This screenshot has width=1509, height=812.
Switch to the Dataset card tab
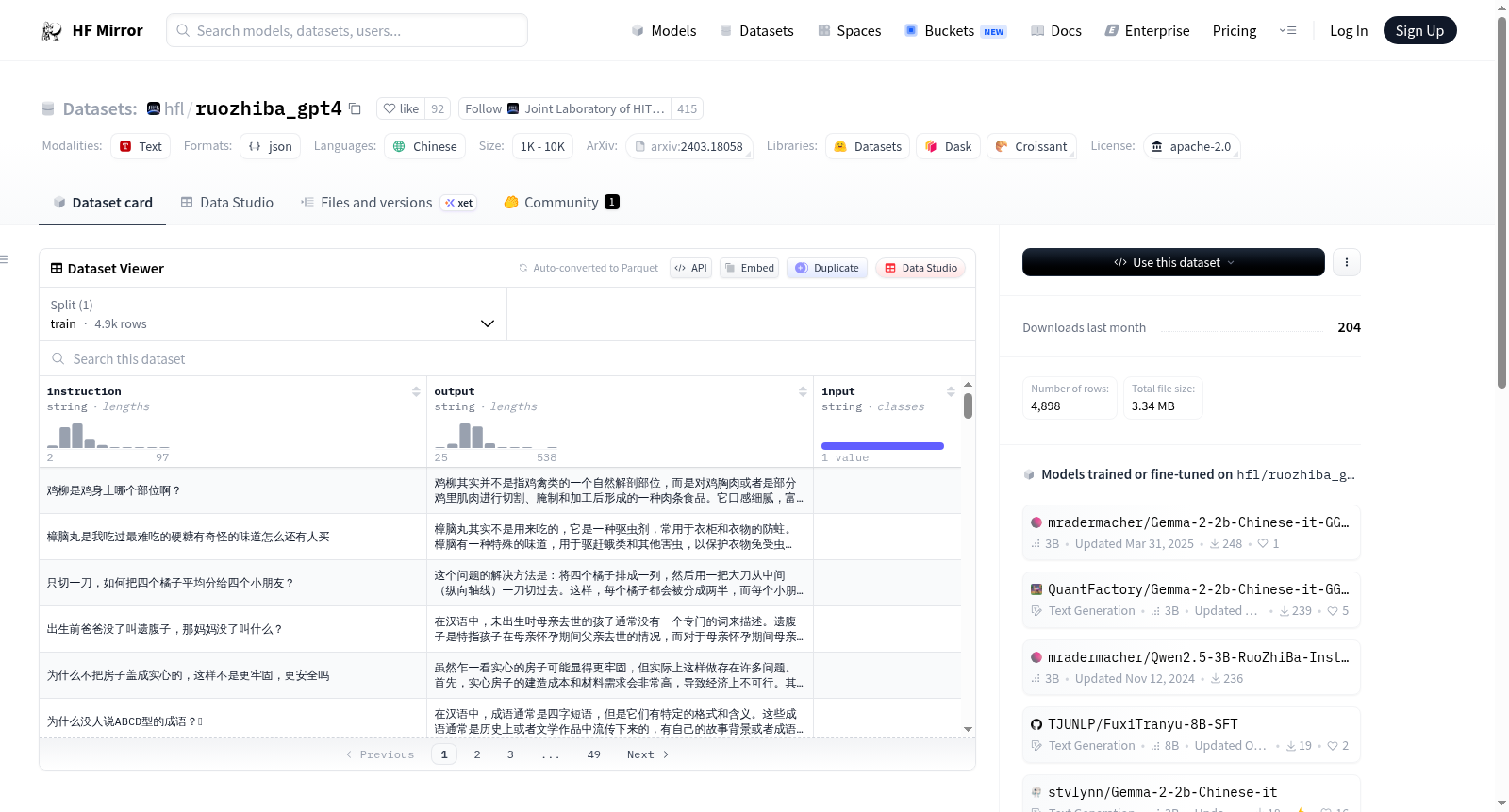pyautogui.click(x=102, y=202)
